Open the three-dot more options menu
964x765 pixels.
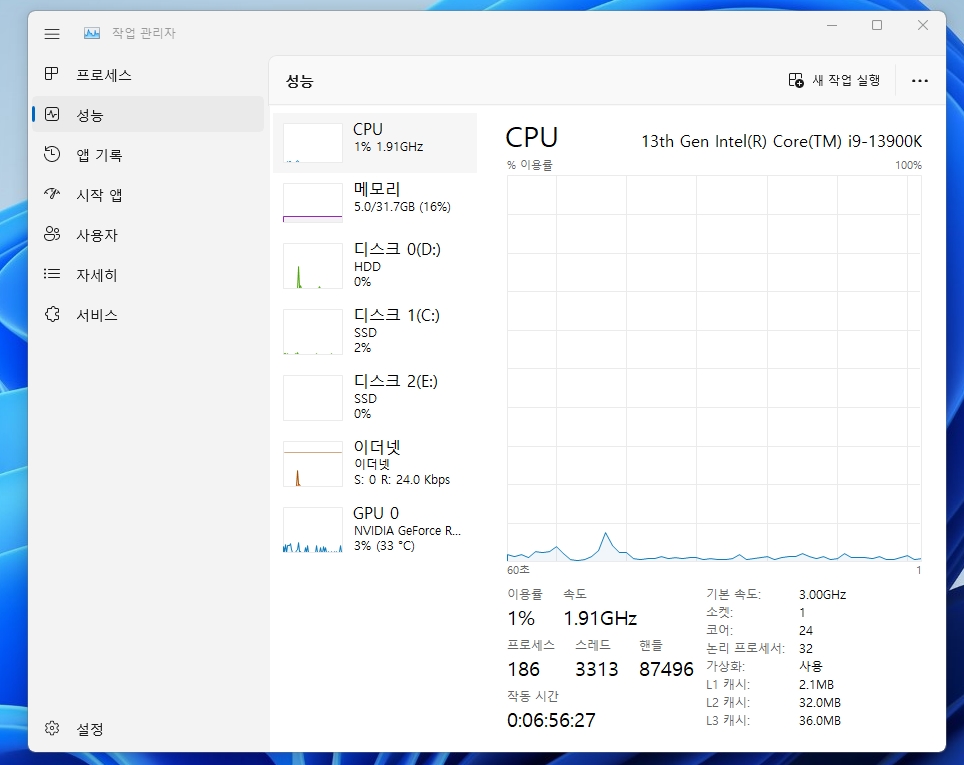920,81
